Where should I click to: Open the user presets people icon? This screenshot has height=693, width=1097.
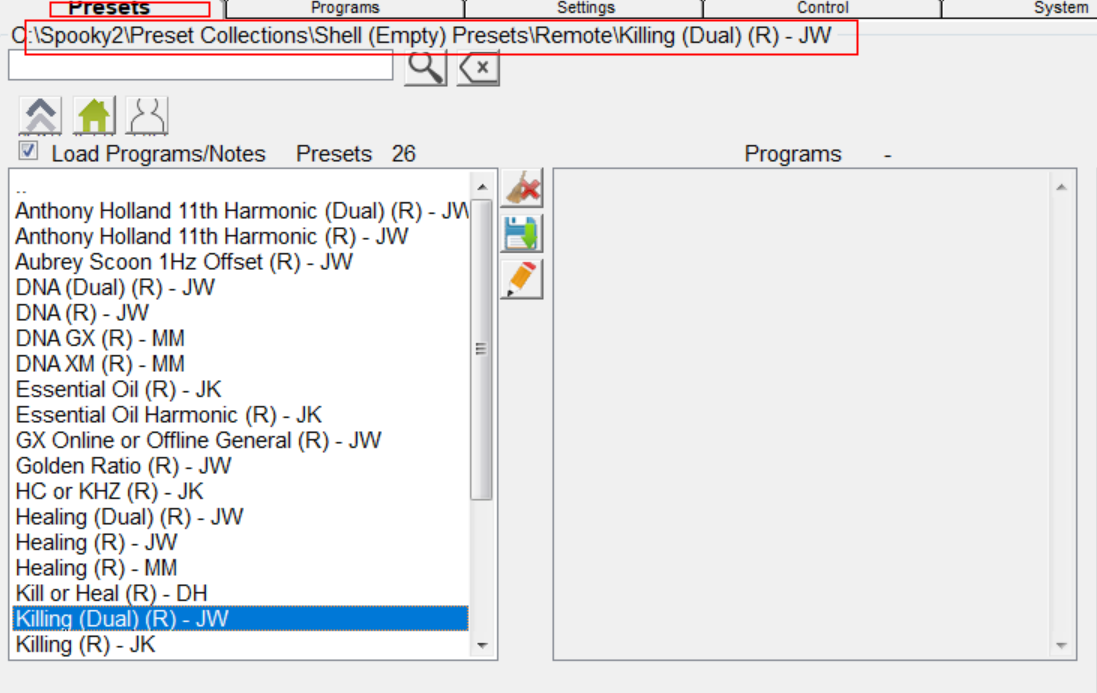pyautogui.click(x=147, y=116)
